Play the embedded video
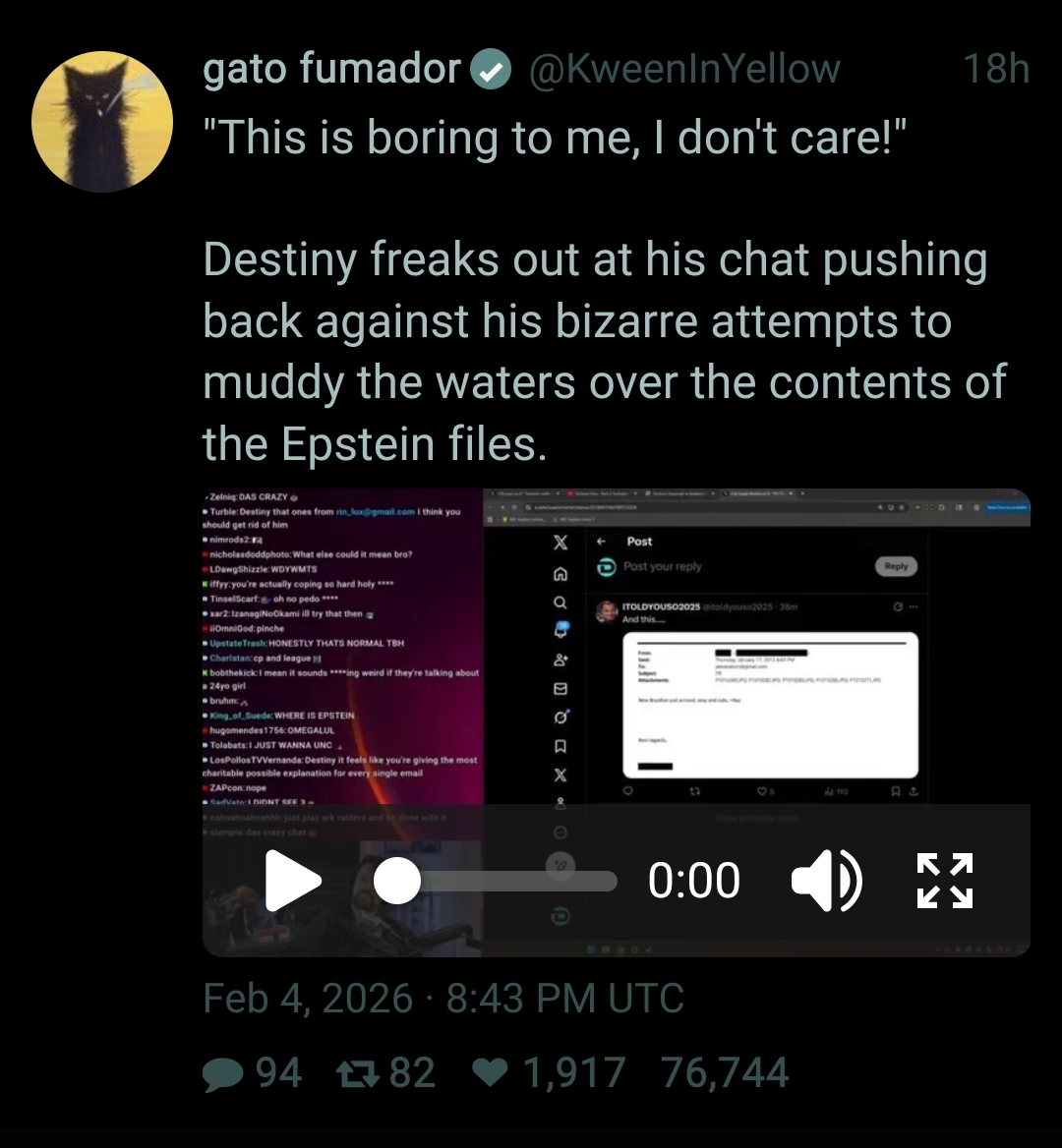Viewport: 1062px width, 1148px height. point(293,880)
